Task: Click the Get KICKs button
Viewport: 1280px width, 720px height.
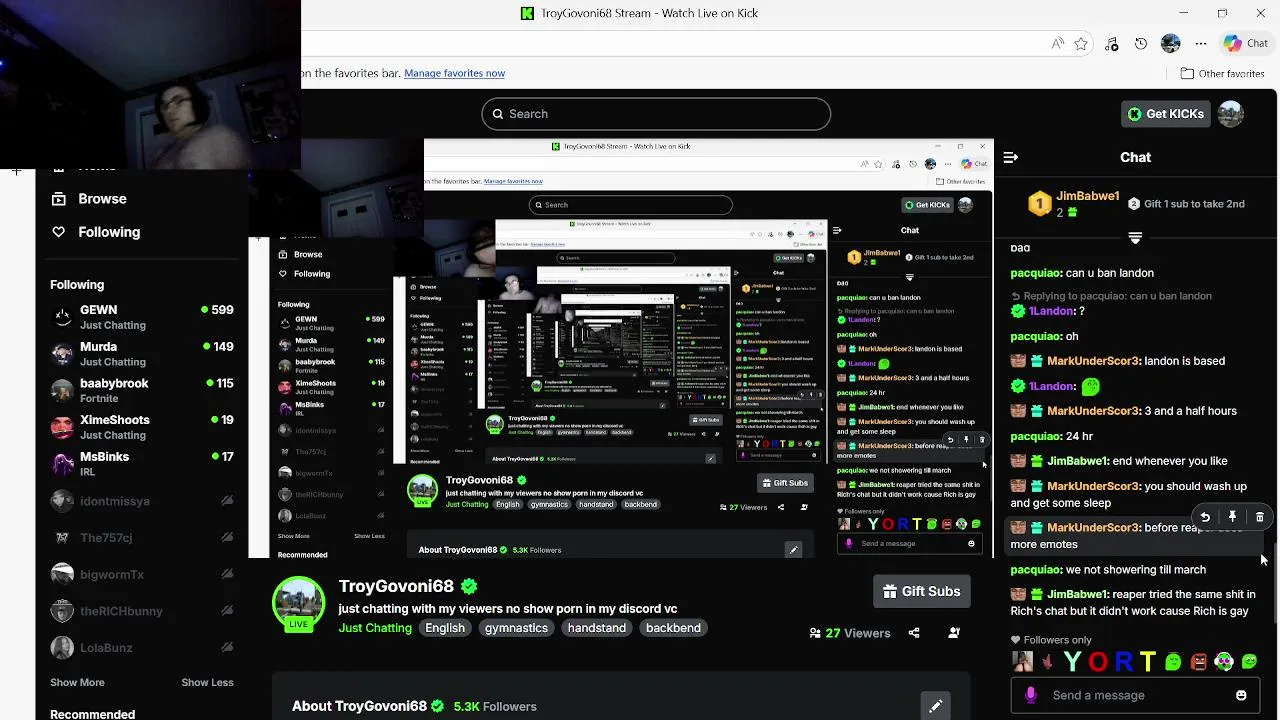Action: click(1166, 114)
